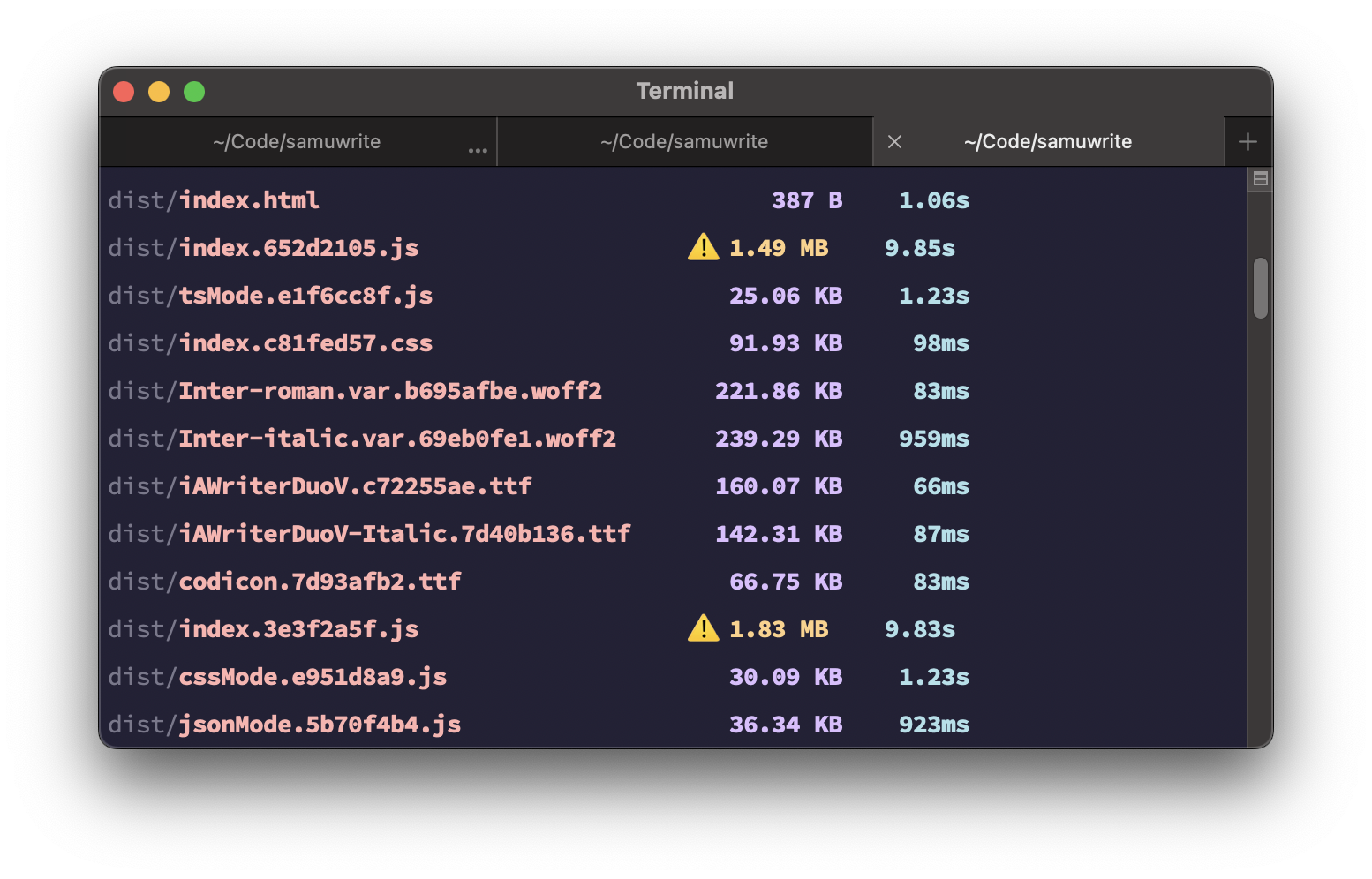Click the size value 25.06 KB
This screenshot has height=879, width=1372.
point(786,296)
